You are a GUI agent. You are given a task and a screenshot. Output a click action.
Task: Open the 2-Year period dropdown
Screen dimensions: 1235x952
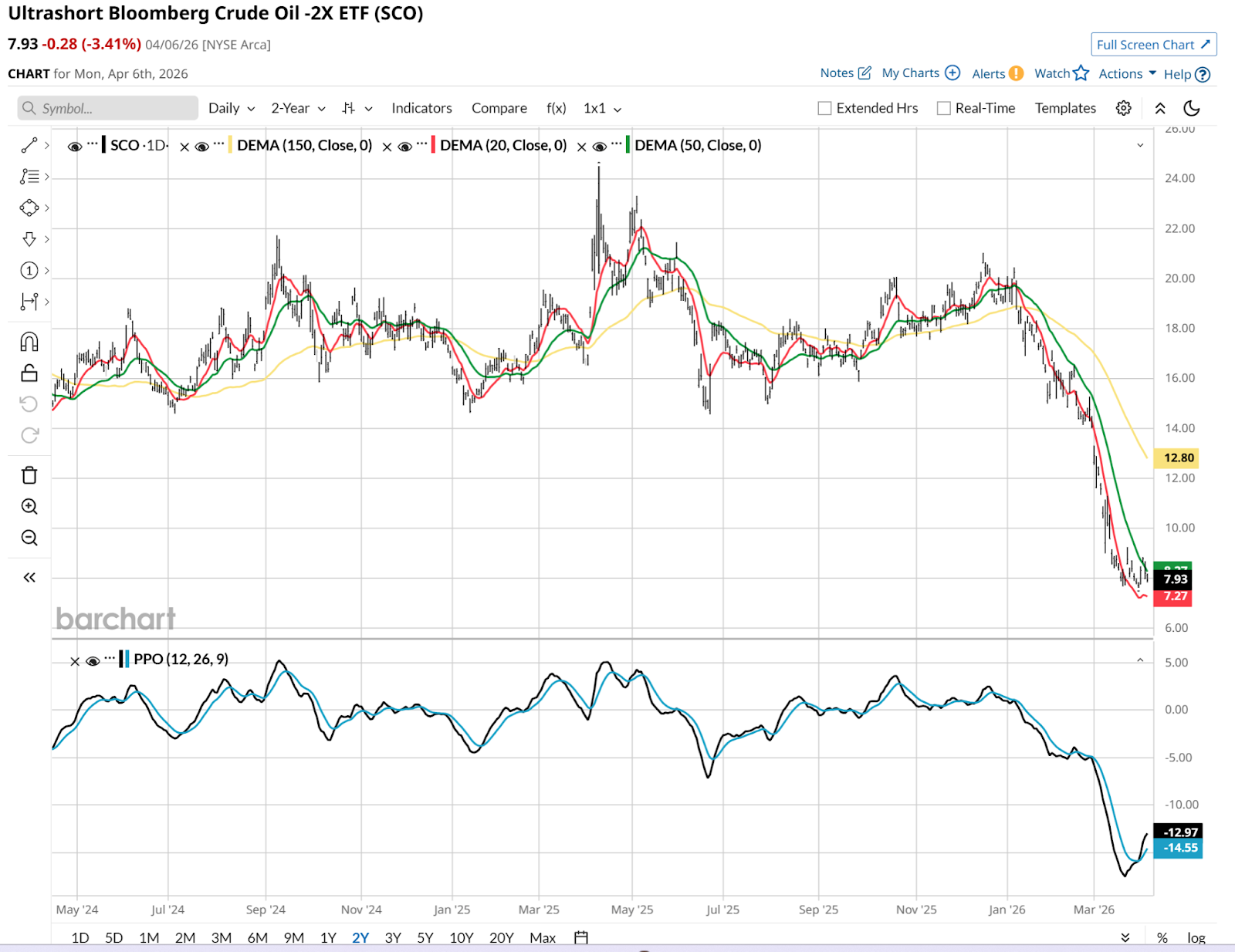point(298,108)
